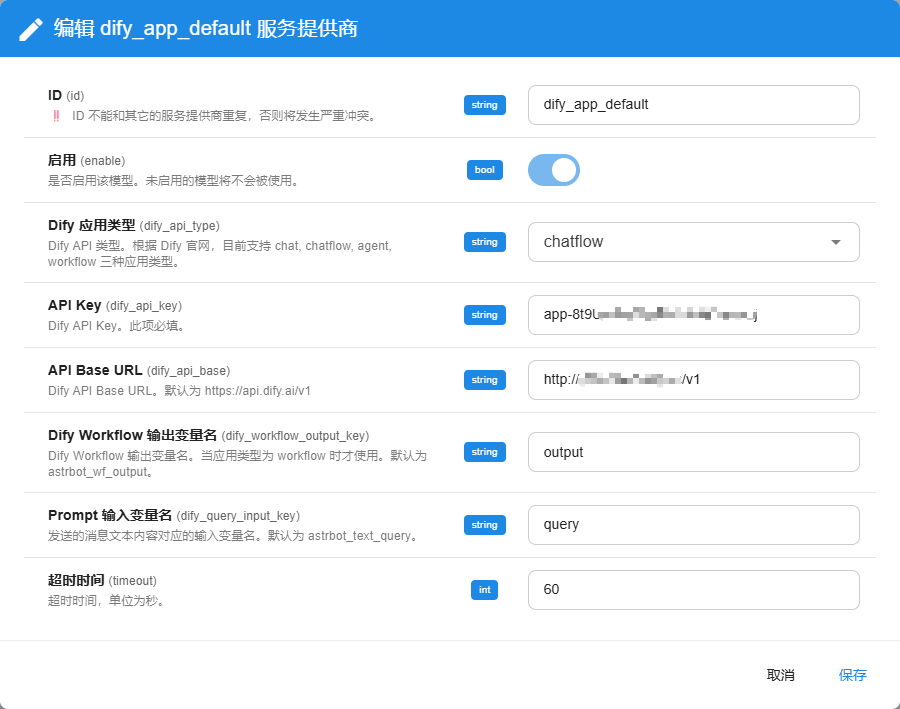Click the red warning marks under ID
This screenshot has height=709, width=900.
[x=56, y=116]
